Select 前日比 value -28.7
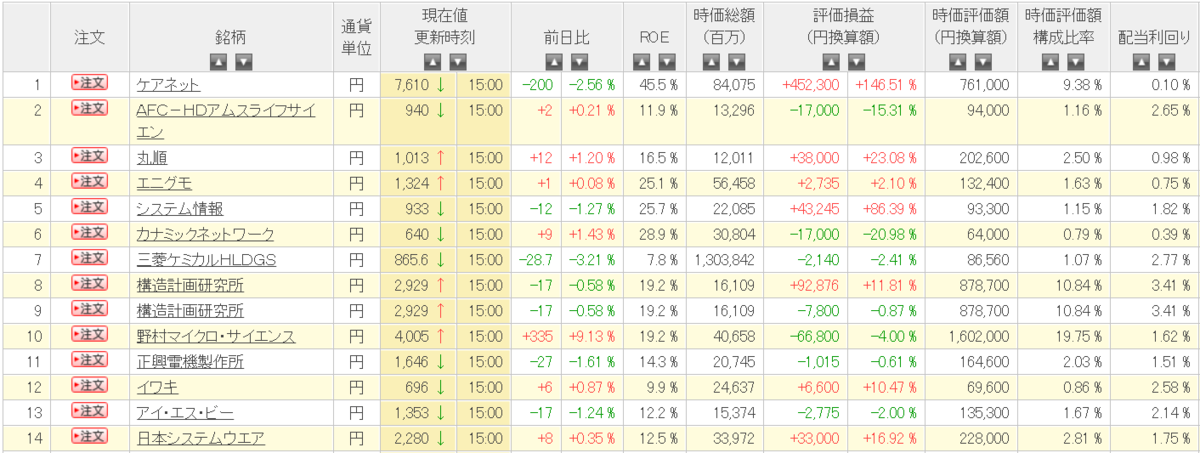 coord(536,259)
